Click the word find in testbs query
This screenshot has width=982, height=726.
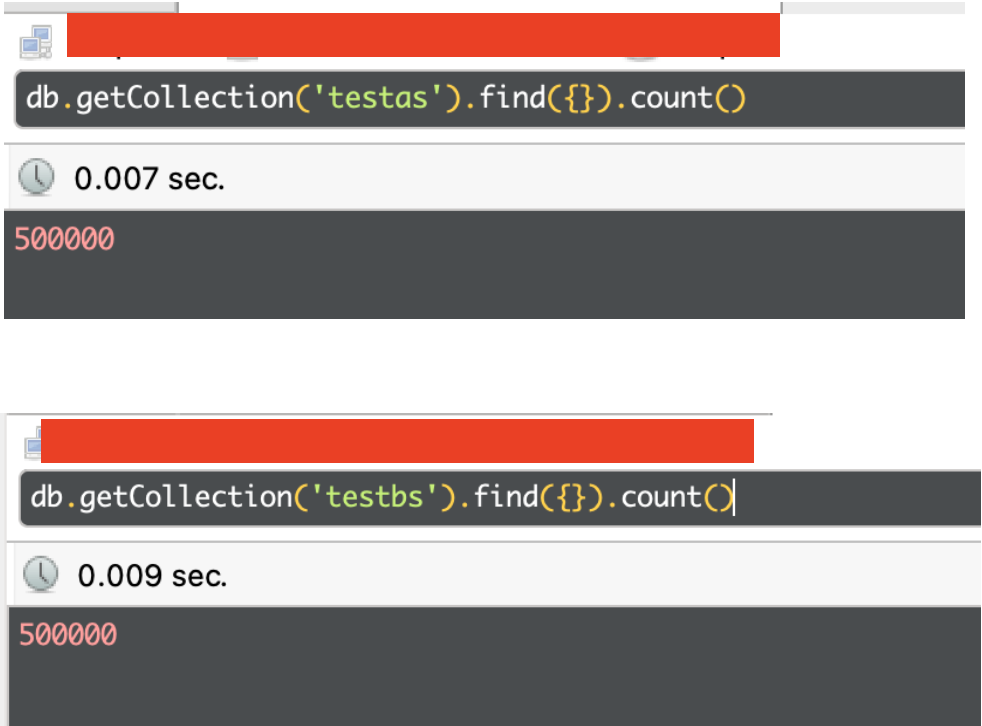505,496
